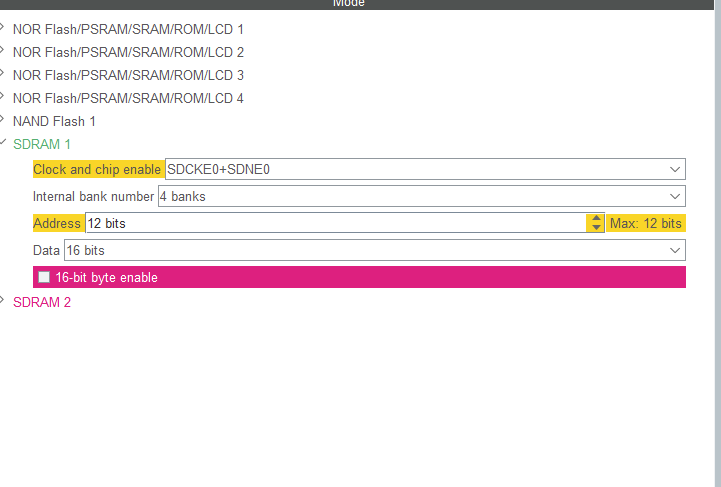The width and height of the screenshot is (721, 487).
Task: Select the NAND Flash 1 label
Action: [54, 121]
